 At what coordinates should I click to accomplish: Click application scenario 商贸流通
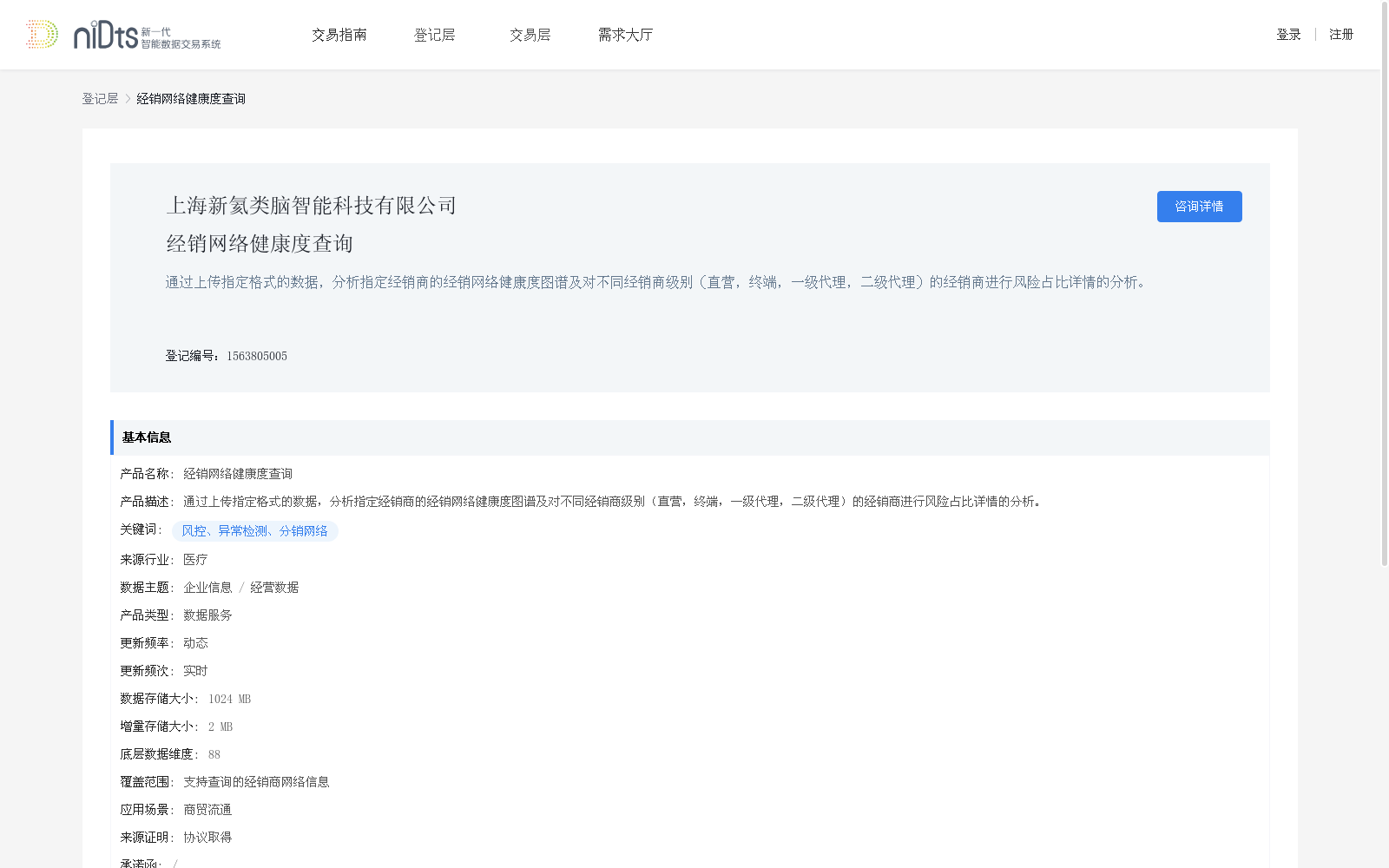pyautogui.click(x=207, y=810)
